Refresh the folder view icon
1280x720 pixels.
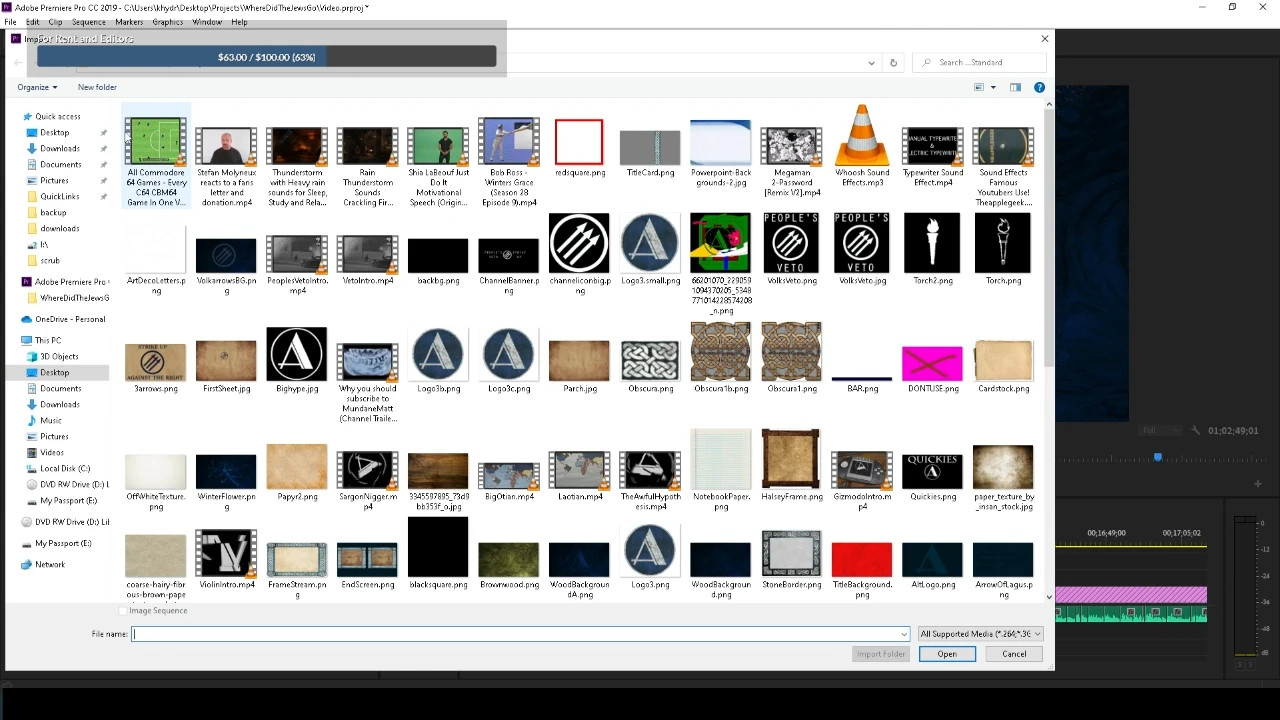893,62
